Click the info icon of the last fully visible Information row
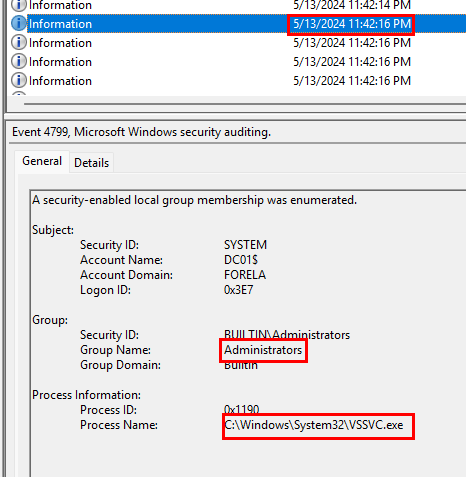This screenshot has width=466, height=477. tap(19, 81)
